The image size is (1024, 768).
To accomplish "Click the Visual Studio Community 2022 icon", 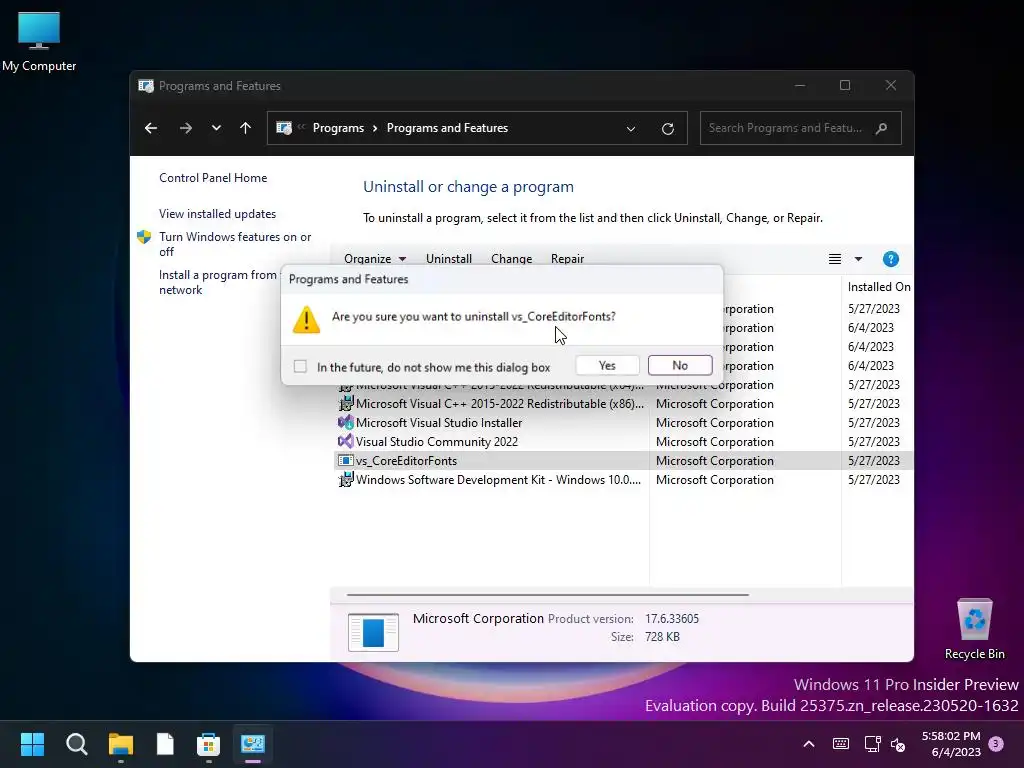I will point(345,441).
